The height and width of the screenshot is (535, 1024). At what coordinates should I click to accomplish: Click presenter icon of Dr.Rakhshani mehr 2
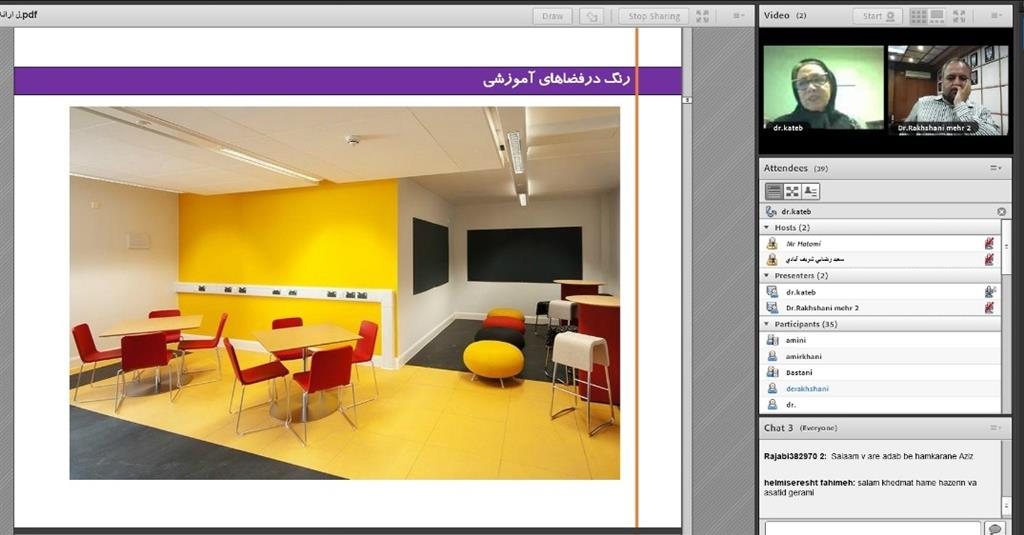coord(772,308)
